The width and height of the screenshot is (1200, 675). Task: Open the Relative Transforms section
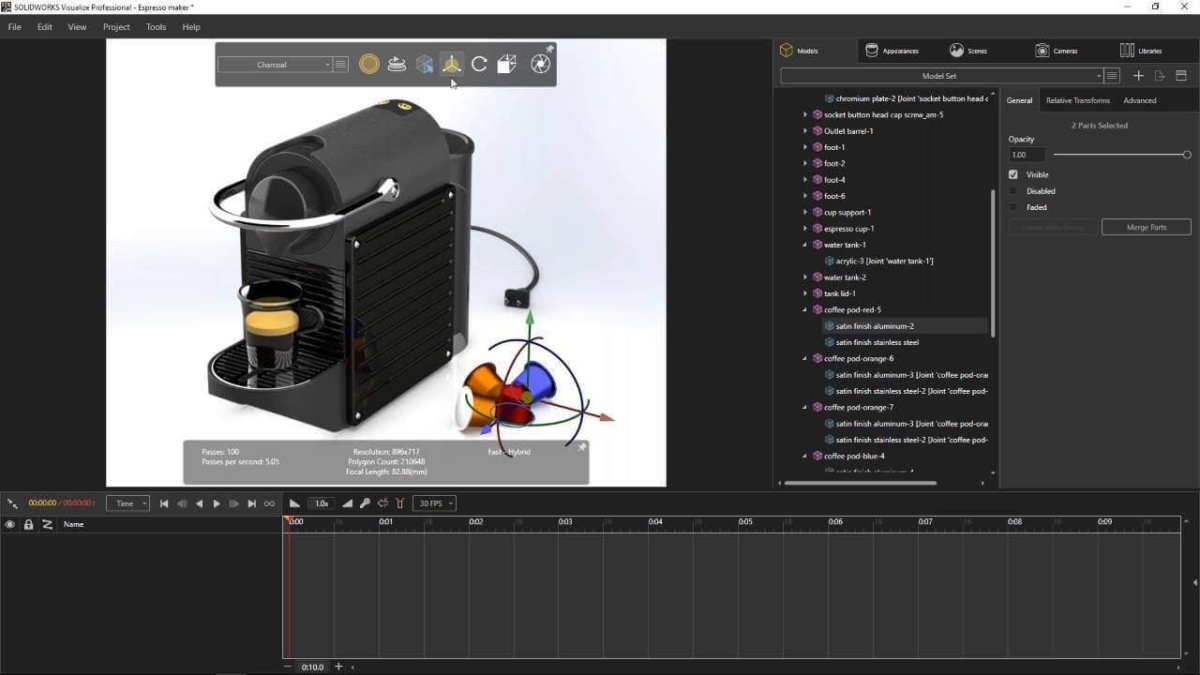(1078, 100)
